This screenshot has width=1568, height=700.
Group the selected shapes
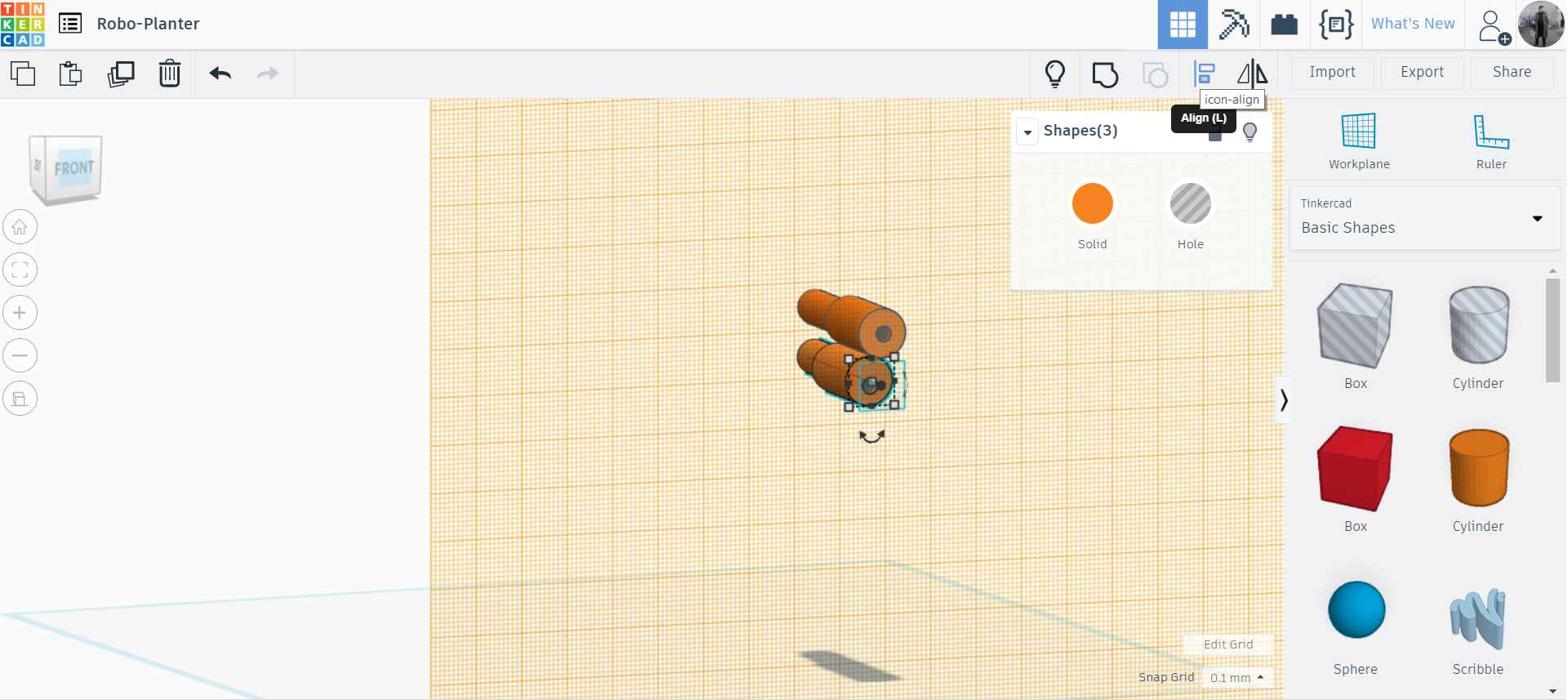coord(1105,74)
